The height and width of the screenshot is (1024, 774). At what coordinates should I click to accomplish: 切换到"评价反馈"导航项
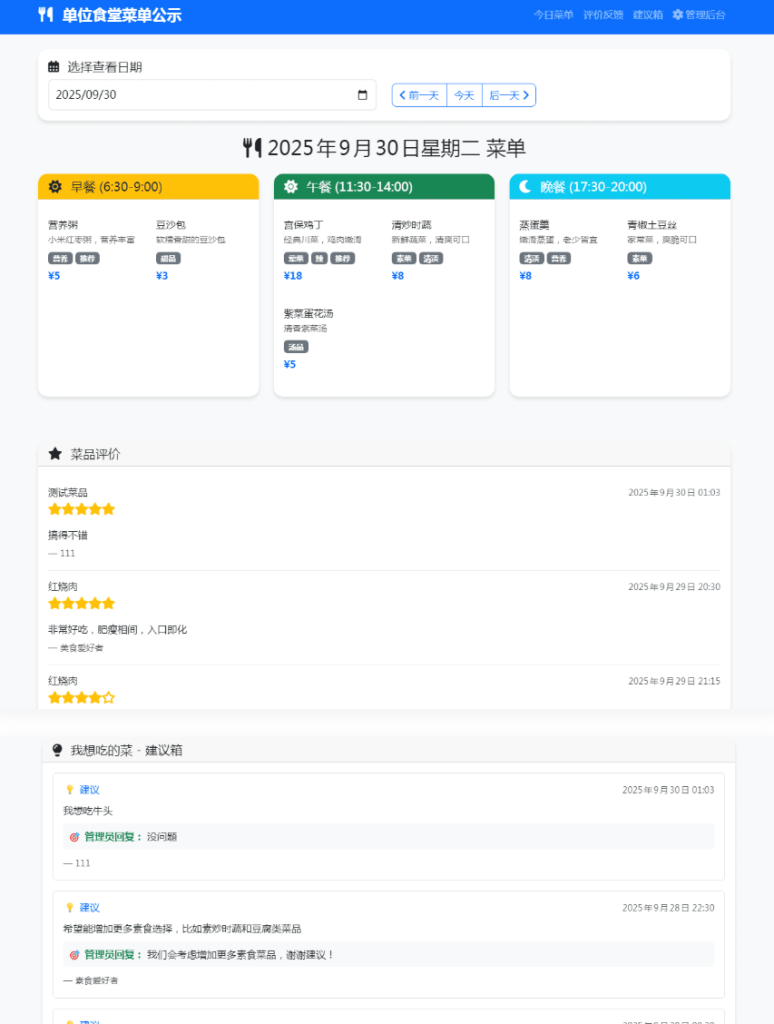point(603,15)
